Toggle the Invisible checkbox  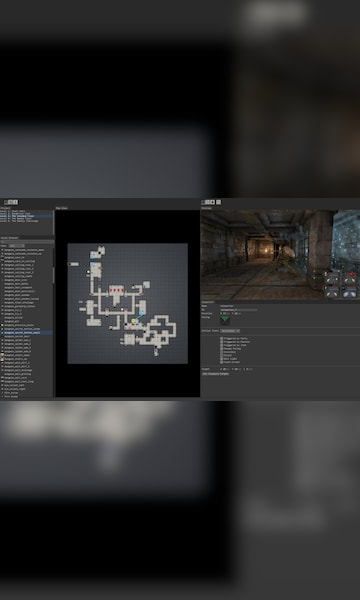point(222,352)
